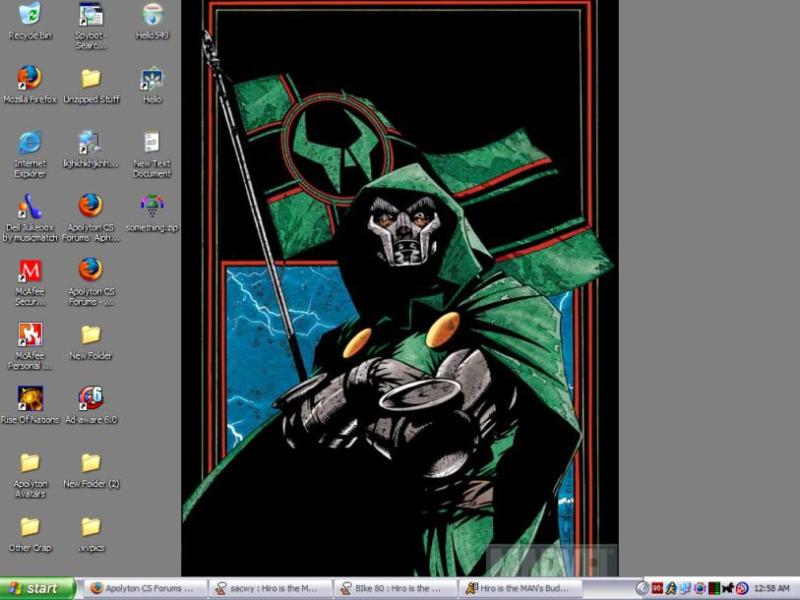The width and height of the screenshot is (800, 600).
Task: Expand hidden system tray icons arrow
Action: (643, 589)
